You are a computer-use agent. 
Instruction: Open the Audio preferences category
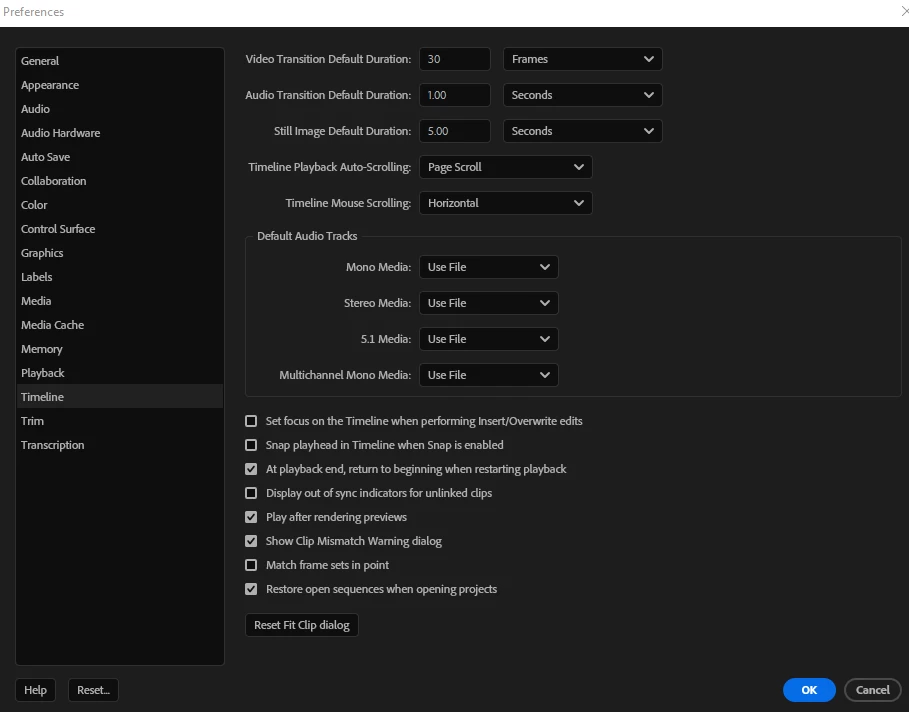119,109
